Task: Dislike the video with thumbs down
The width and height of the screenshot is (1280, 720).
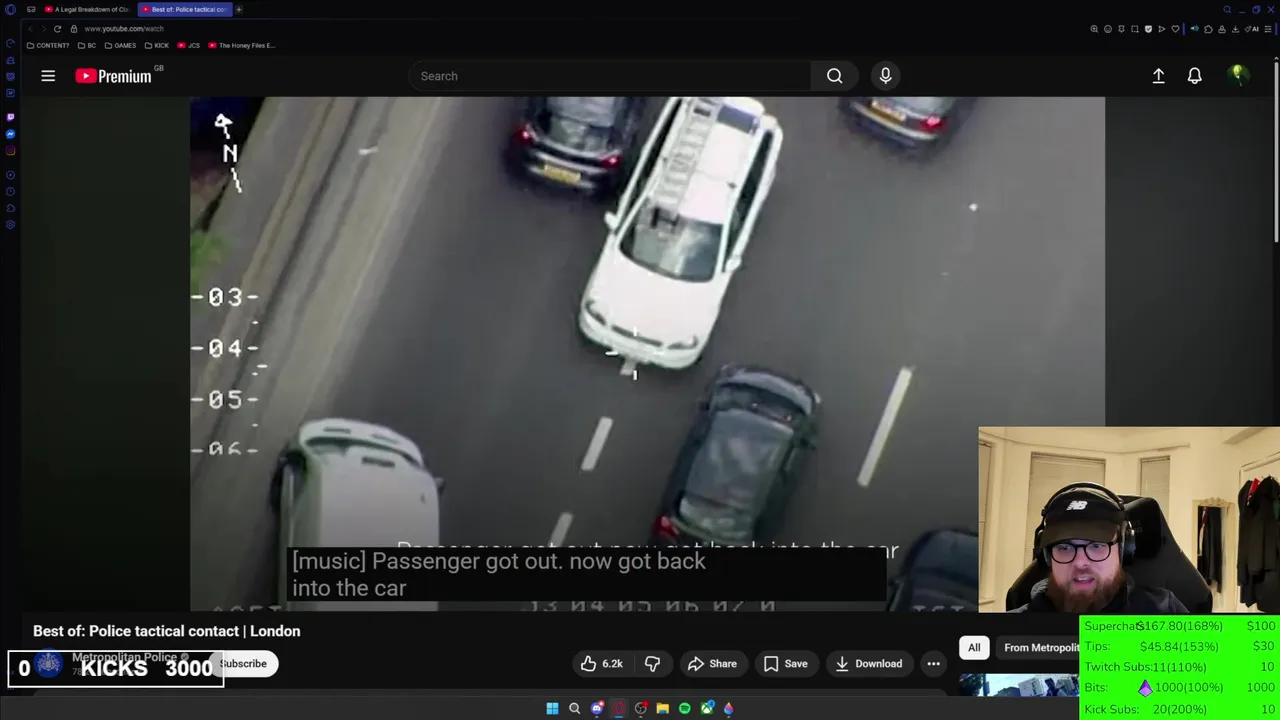Action: point(652,664)
